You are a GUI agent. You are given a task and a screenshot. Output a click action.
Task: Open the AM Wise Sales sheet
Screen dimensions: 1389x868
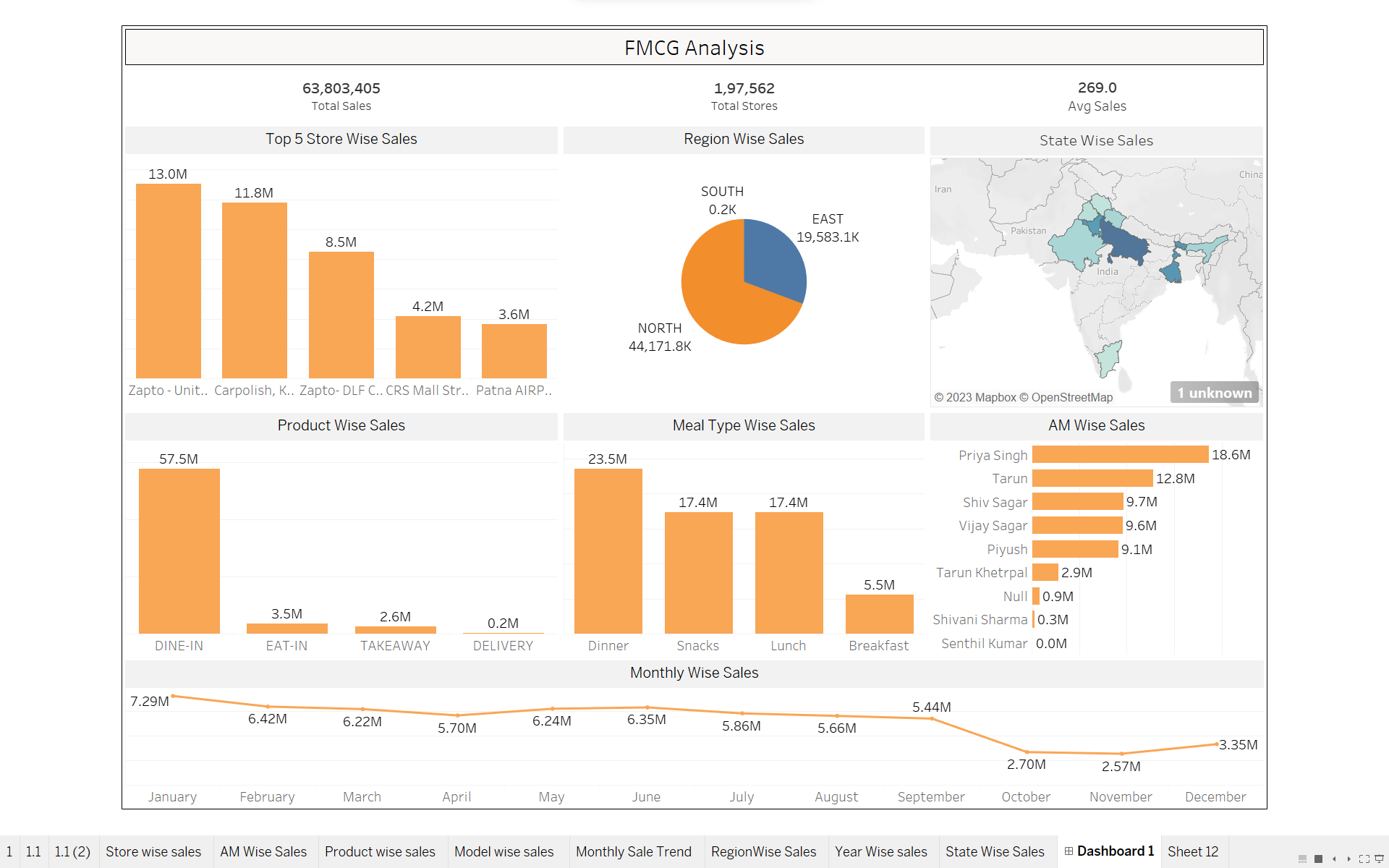pos(263,851)
